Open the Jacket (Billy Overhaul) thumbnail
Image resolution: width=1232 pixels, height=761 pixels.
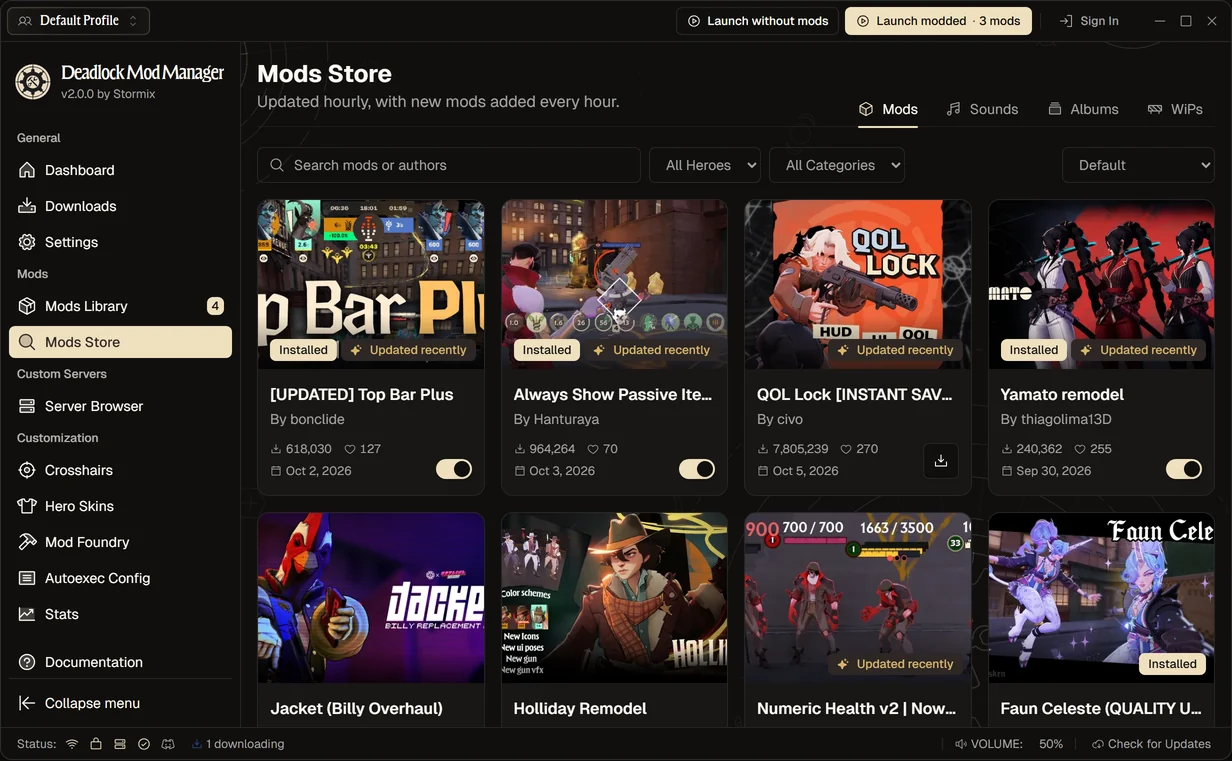(371, 598)
